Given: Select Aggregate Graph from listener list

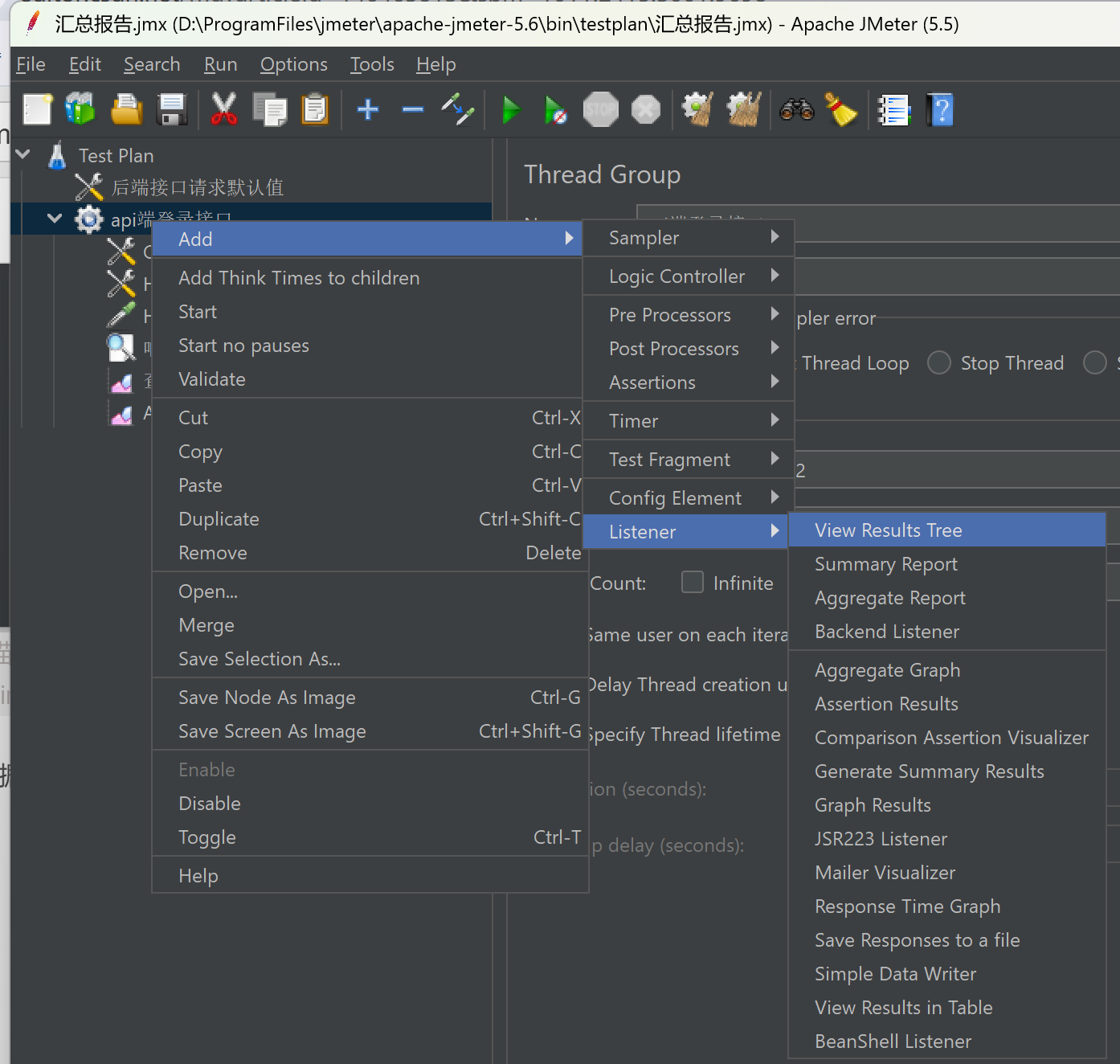Looking at the screenshot, I should click(x=947, y=670).
